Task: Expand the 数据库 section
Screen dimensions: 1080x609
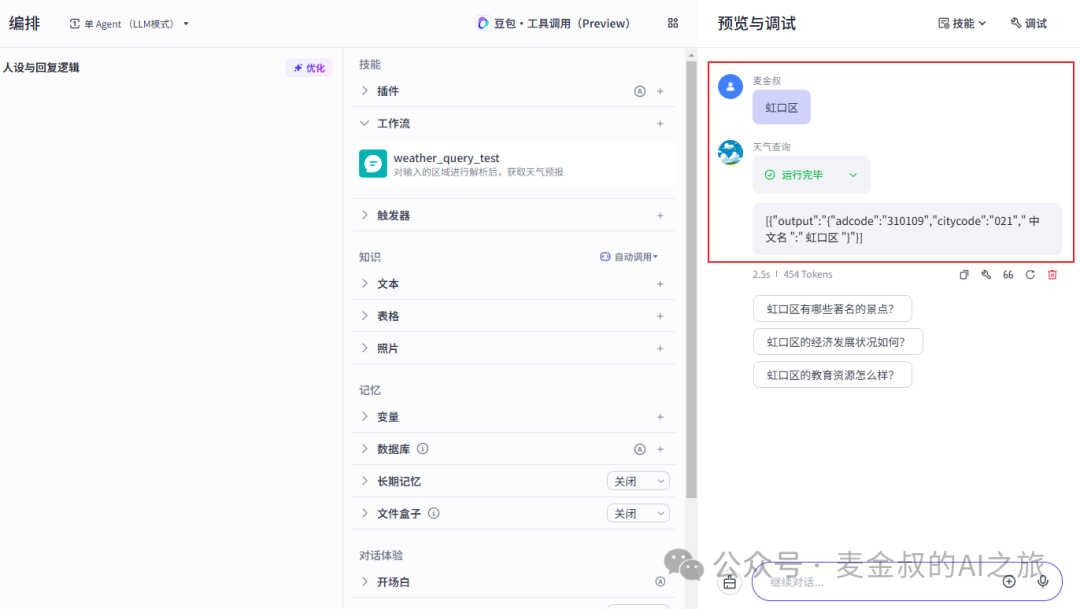Action: pyautogui.click(x=364, y=449)
